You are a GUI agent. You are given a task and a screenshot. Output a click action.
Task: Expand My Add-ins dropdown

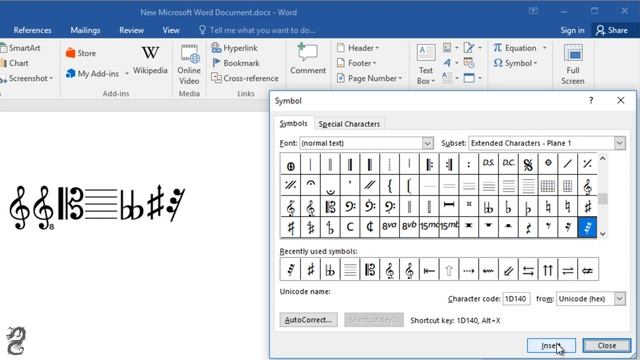[x=127, y=74]
